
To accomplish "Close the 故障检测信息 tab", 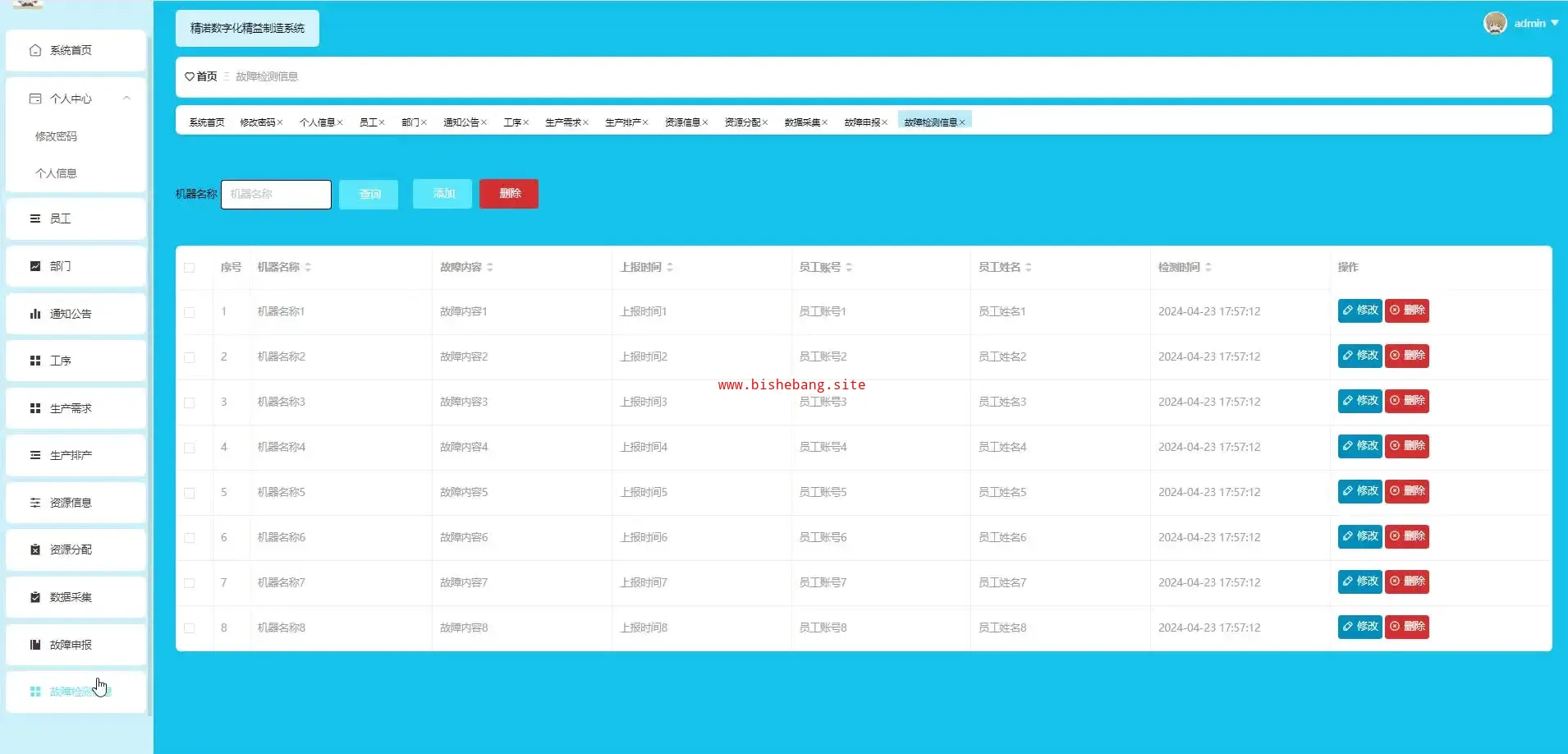I will click(962, 122).
